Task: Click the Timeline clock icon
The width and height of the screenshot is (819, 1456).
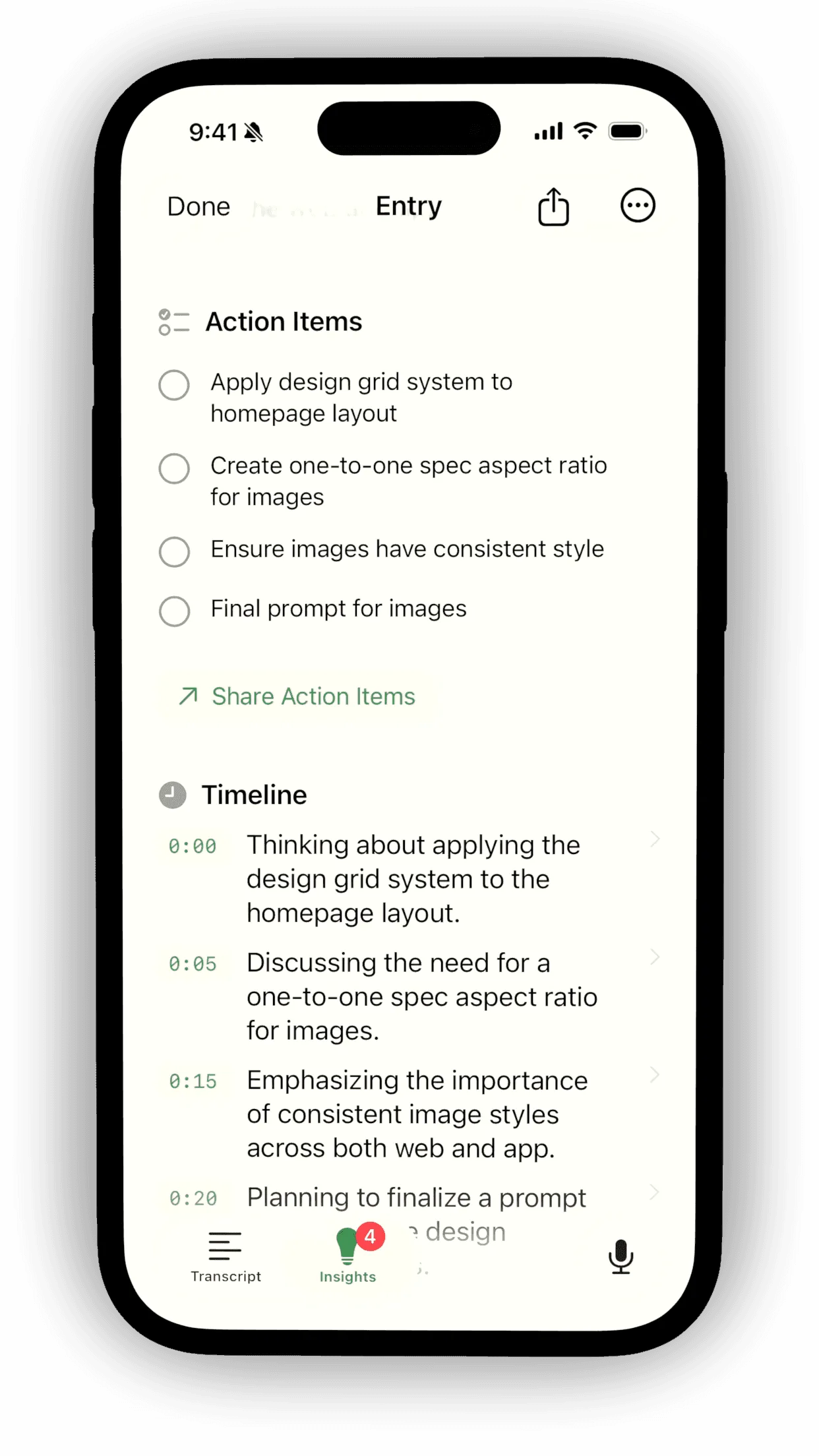Action: 172,795
